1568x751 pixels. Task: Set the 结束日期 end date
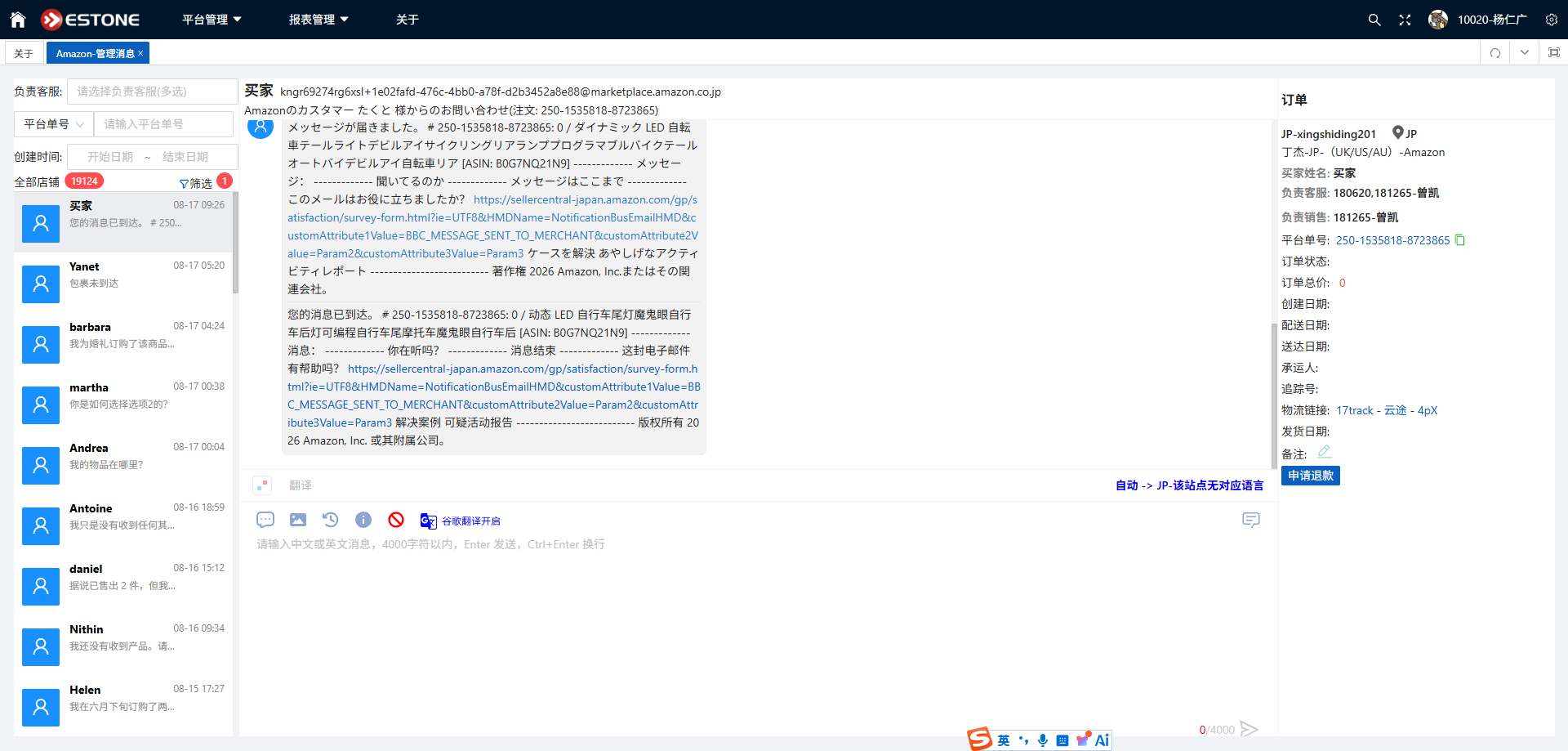(185, 157)
